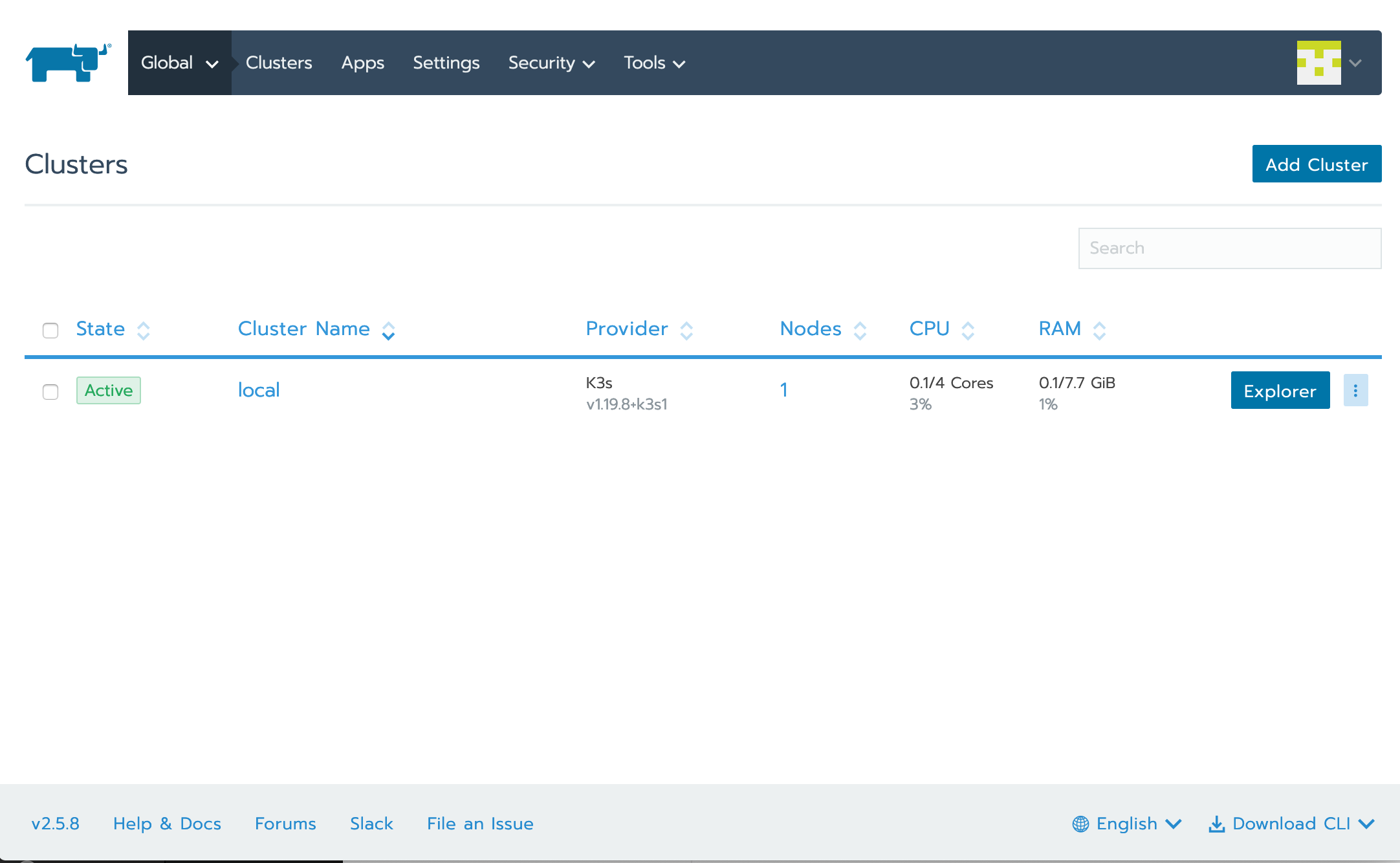The width and height of the screenshot is (1400, 863).
Task: Open the local cluster three-dot actions menu
Action: pos(1355,390)
